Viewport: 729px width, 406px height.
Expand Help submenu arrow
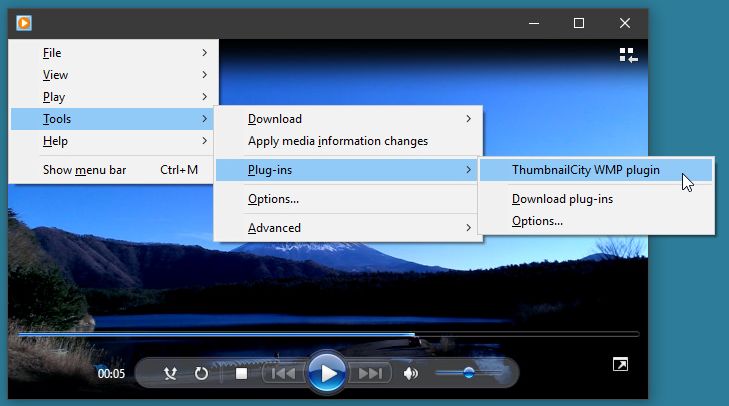tap(205, 141)
